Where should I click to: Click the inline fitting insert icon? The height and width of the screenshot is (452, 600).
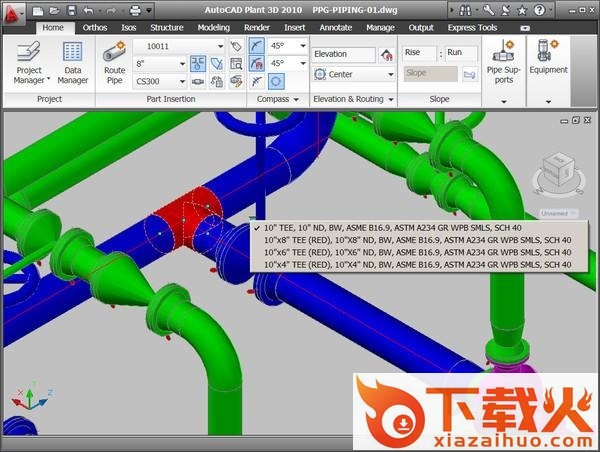tap(198, 82)
